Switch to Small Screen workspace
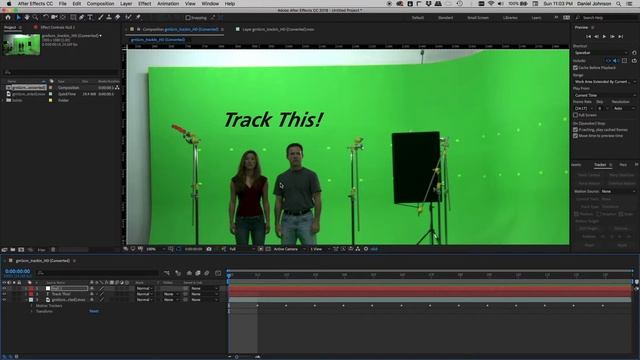 pos(478,18)
